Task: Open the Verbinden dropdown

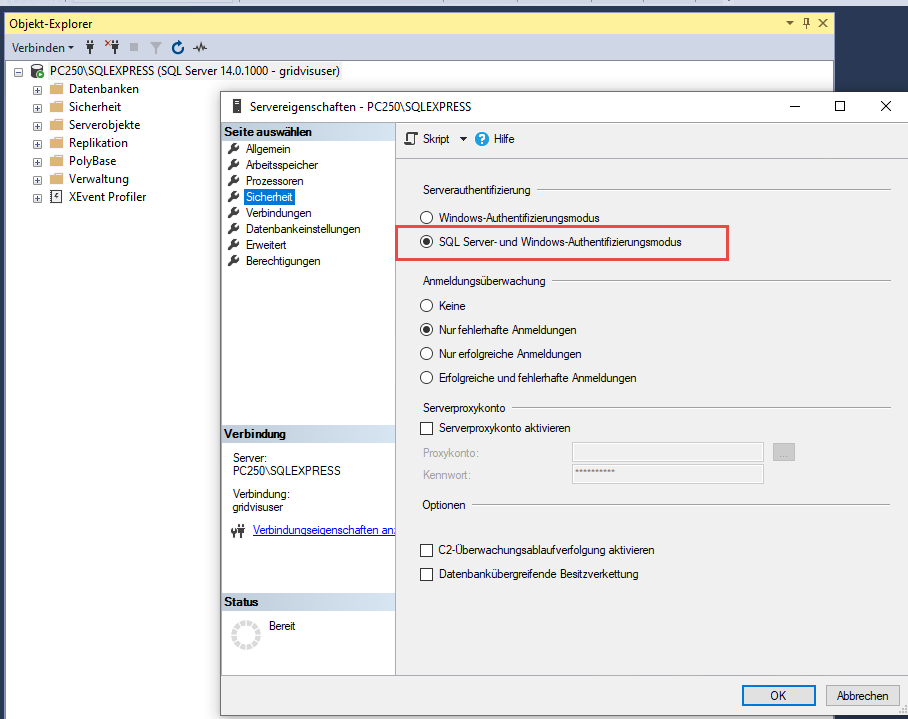Action: pyautogui.click(x=42, y=47)
